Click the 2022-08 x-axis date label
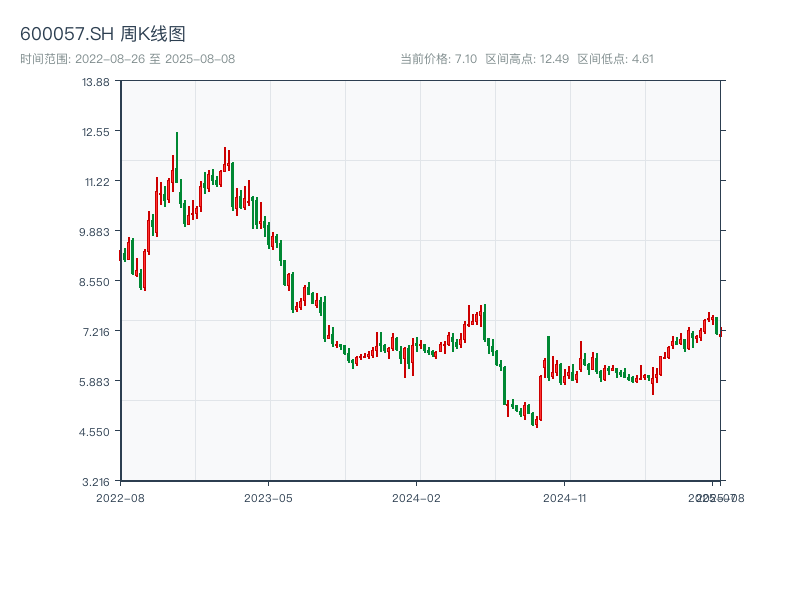The image size is (800, 600). [x=120, y=497]
